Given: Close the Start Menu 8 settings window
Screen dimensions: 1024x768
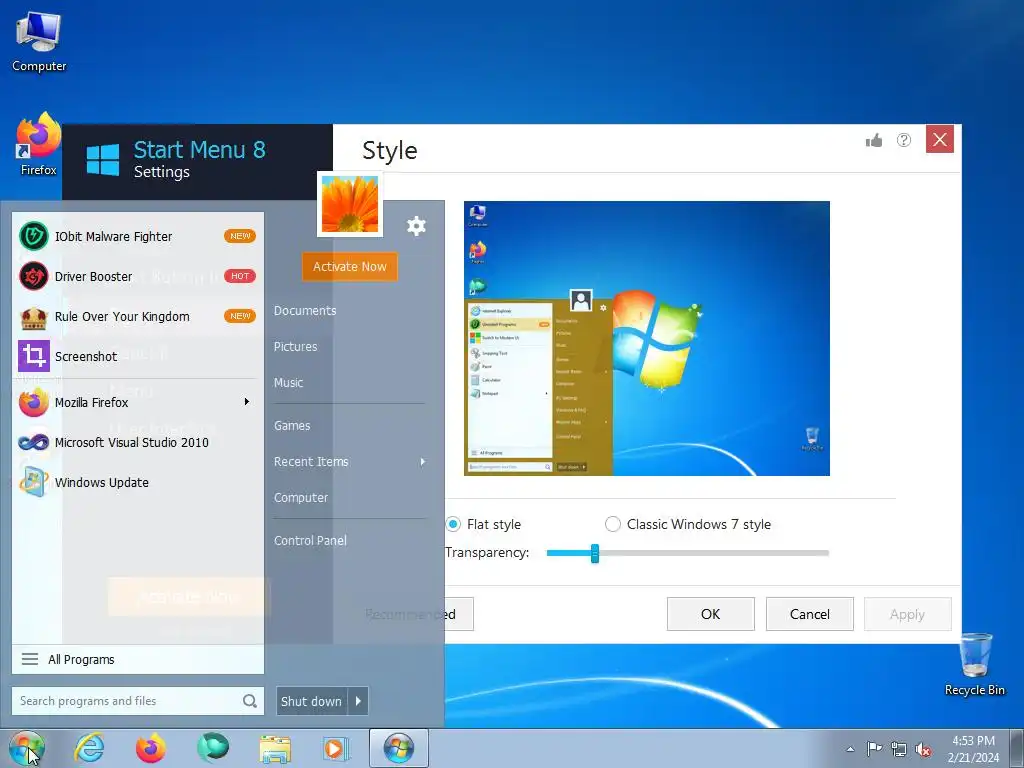Looking at the screenshot, I should pyautogui.click(x=940, y=140).
